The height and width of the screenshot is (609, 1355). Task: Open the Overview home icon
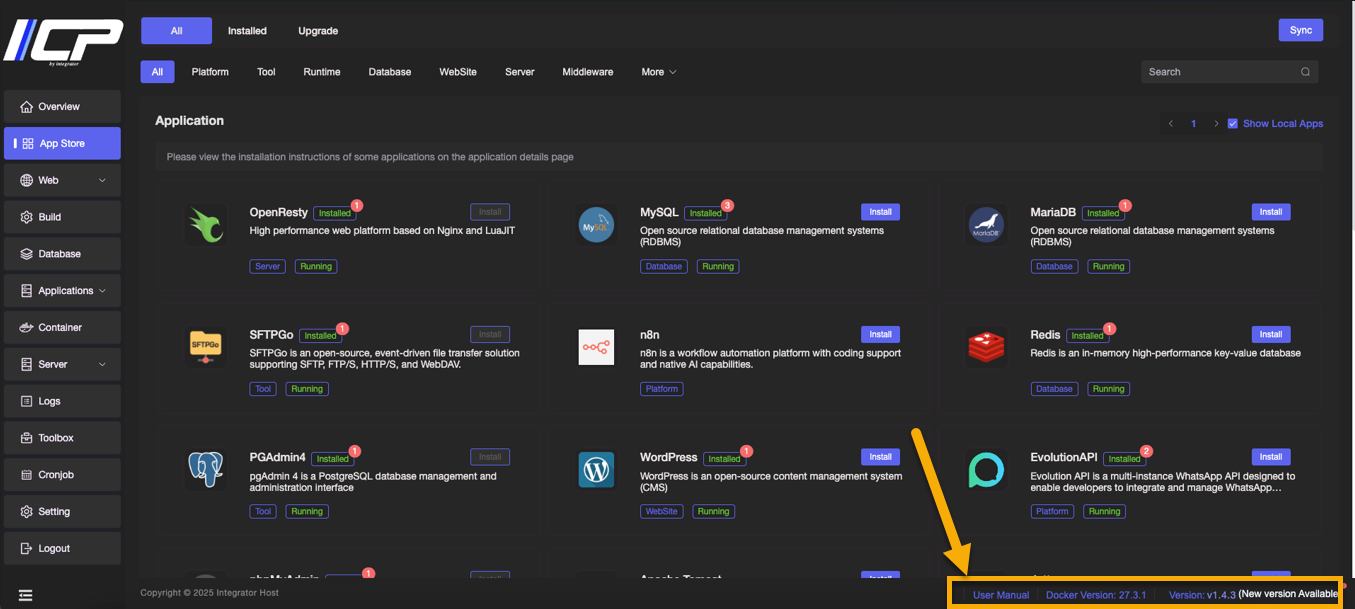point(26,107)
